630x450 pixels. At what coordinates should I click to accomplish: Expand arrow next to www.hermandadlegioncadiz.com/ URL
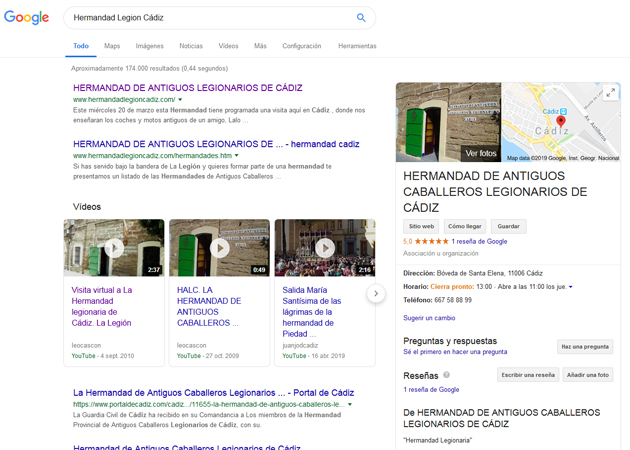[180, 99]
